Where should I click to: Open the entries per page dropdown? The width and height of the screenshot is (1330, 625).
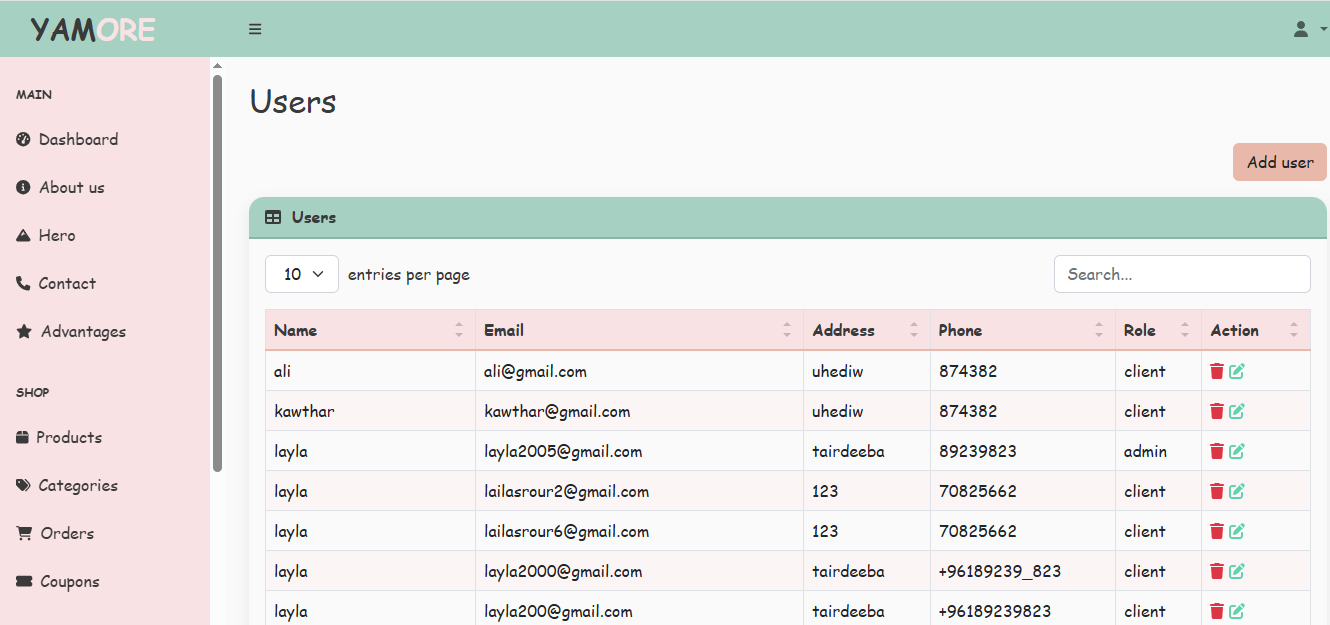coord(302,274)
